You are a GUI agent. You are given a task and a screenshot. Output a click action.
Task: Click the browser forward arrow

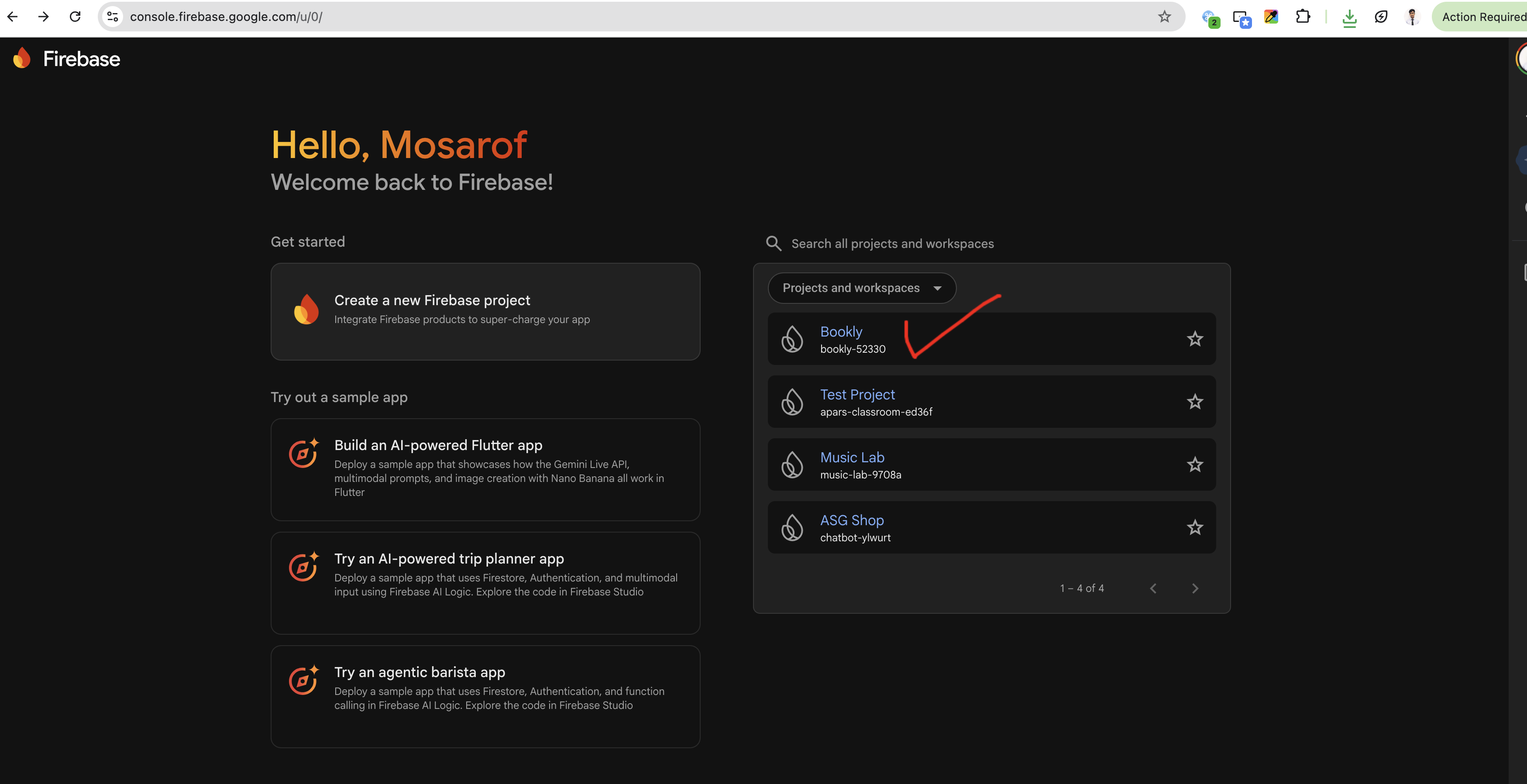point(43,17)
